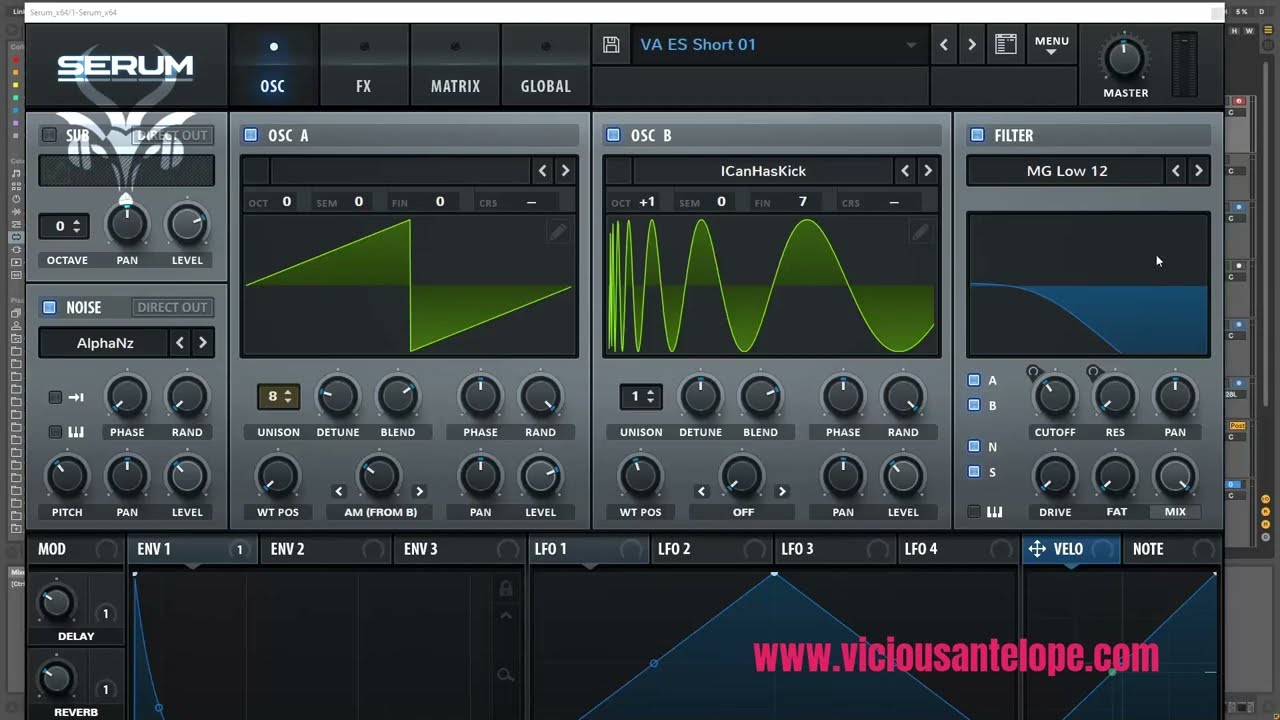Click the noise keytrack piano icon
This screenshot has height=720, width=1280.
76,432
